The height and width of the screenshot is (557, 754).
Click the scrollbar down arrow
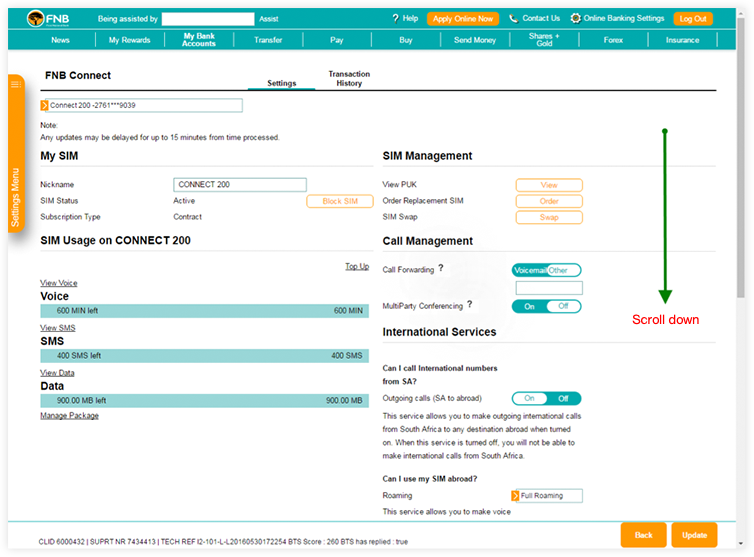point(741,543)
